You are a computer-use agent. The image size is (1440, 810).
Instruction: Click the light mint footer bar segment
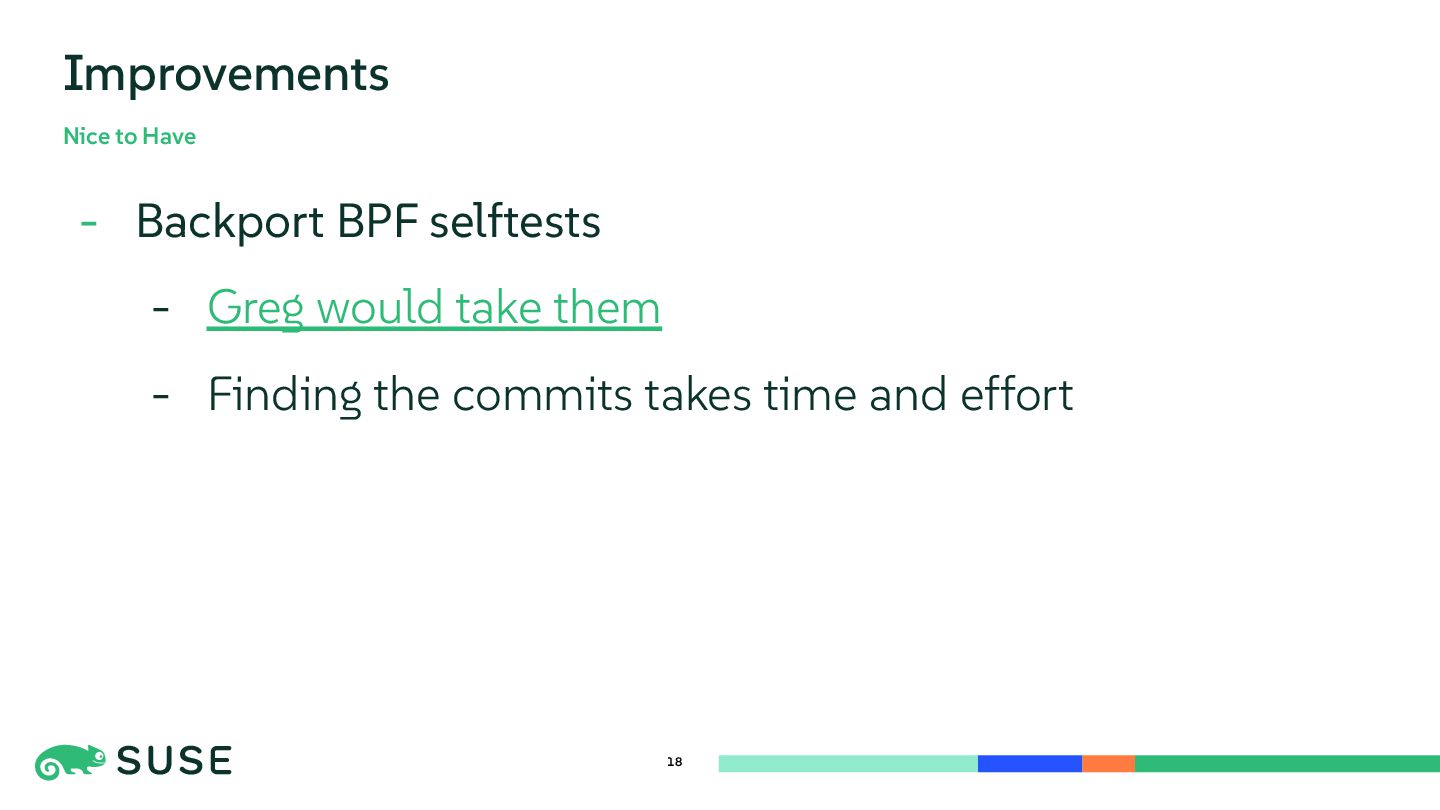[848, 764]
